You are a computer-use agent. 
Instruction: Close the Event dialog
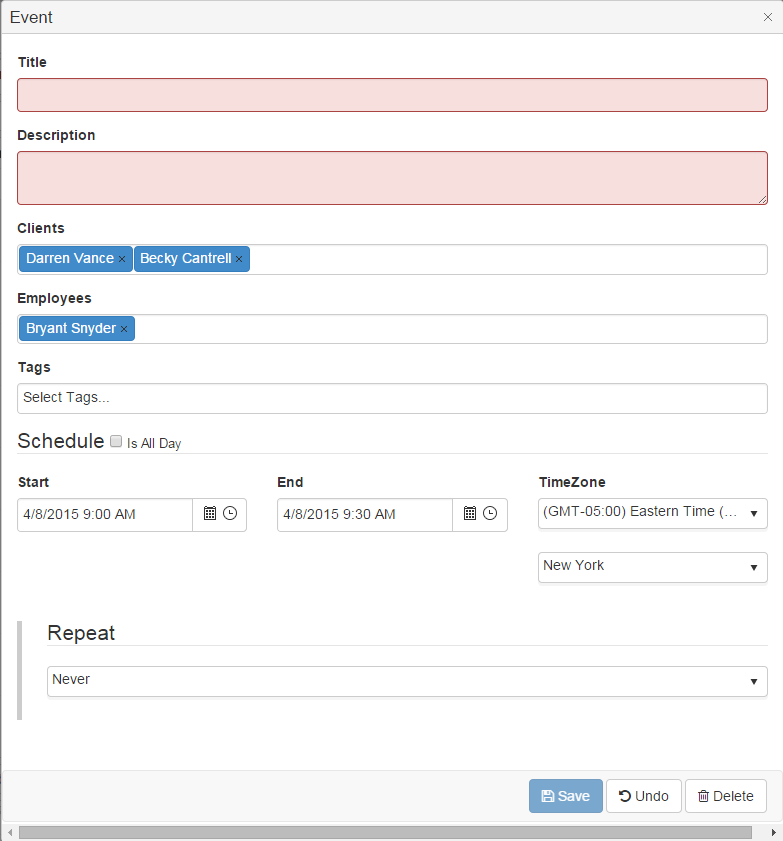tap(768, 17)
